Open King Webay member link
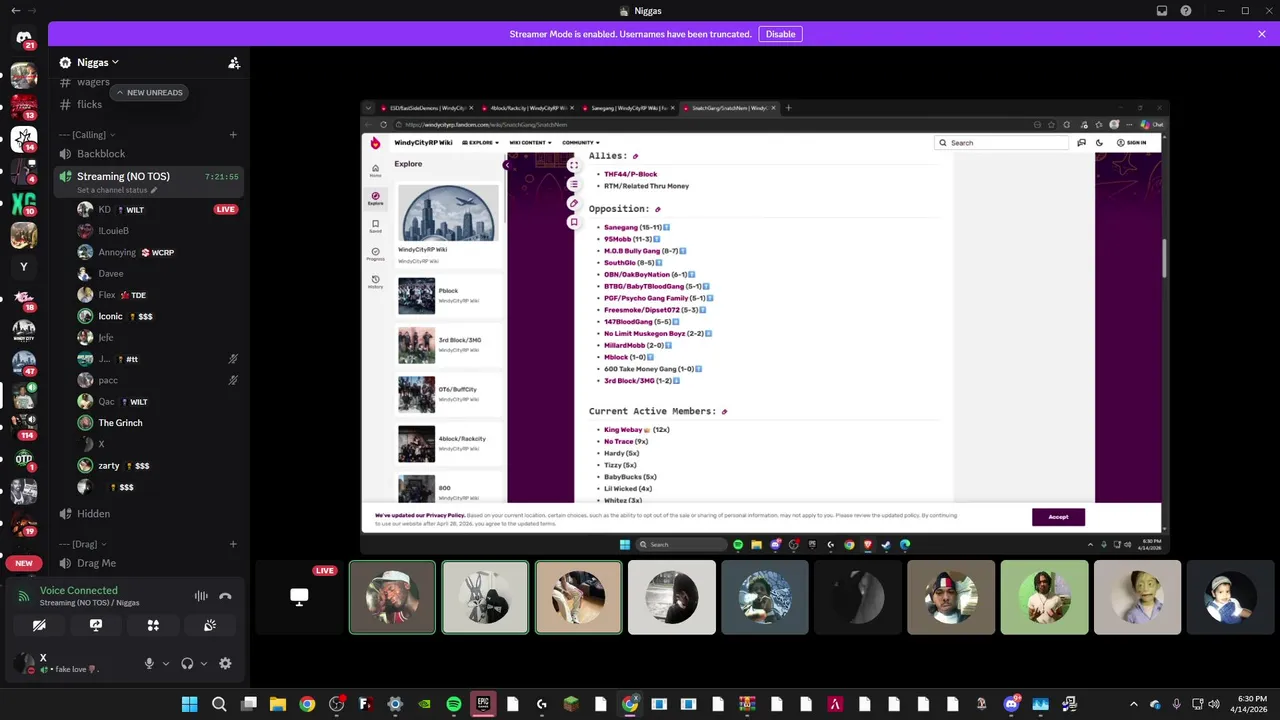 [623, 430]
